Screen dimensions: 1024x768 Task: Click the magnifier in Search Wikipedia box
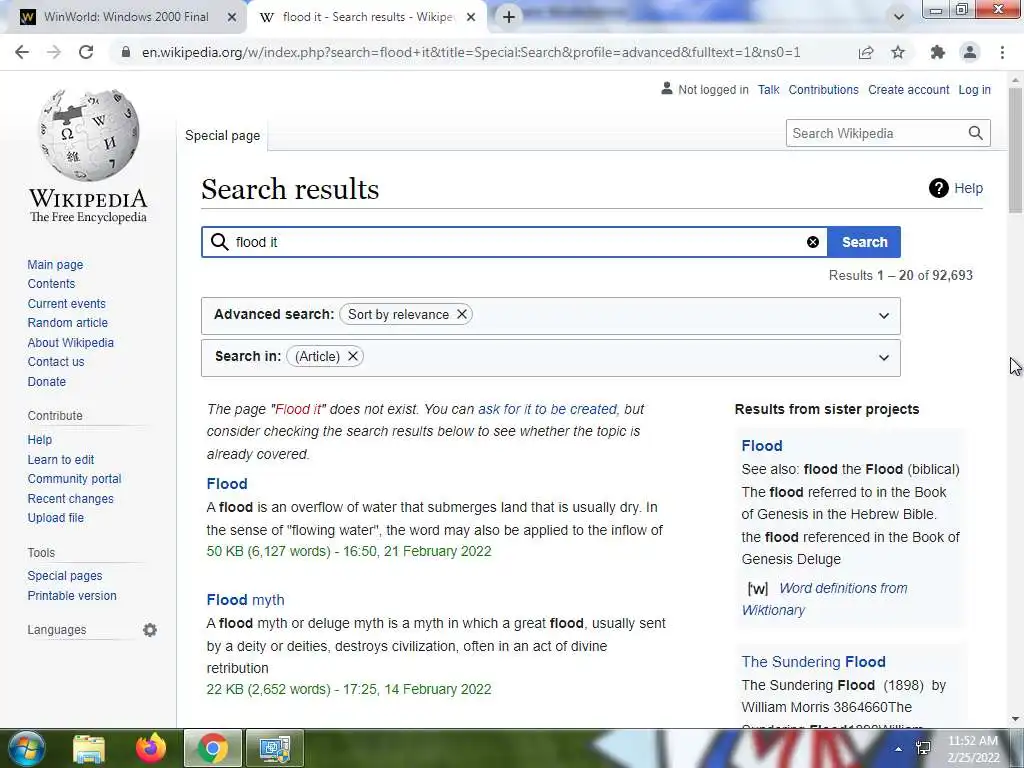(x=976, y=133)
